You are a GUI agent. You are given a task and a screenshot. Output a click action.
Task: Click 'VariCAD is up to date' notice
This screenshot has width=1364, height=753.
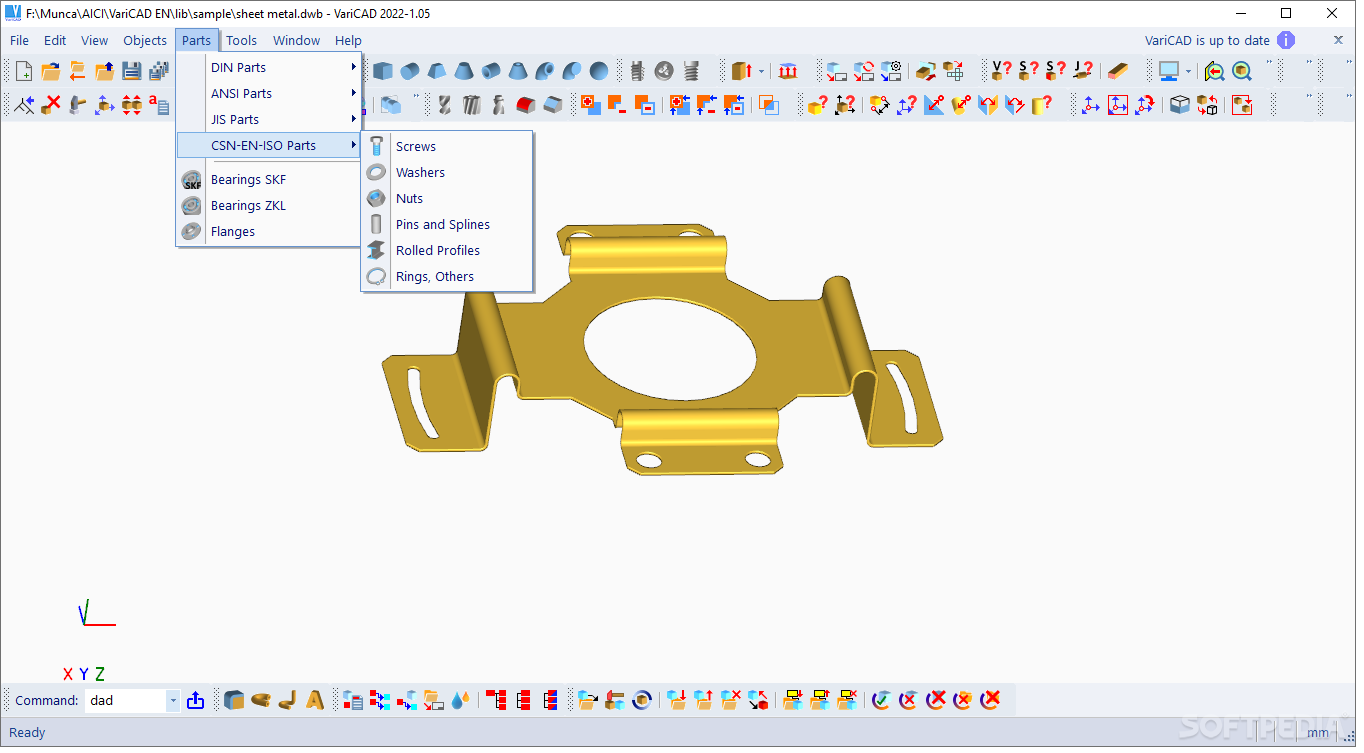(1207, 40)
